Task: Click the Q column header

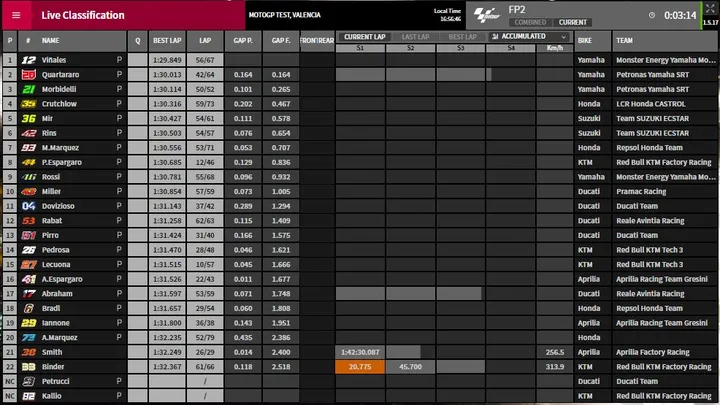Action: pos(137,40)
